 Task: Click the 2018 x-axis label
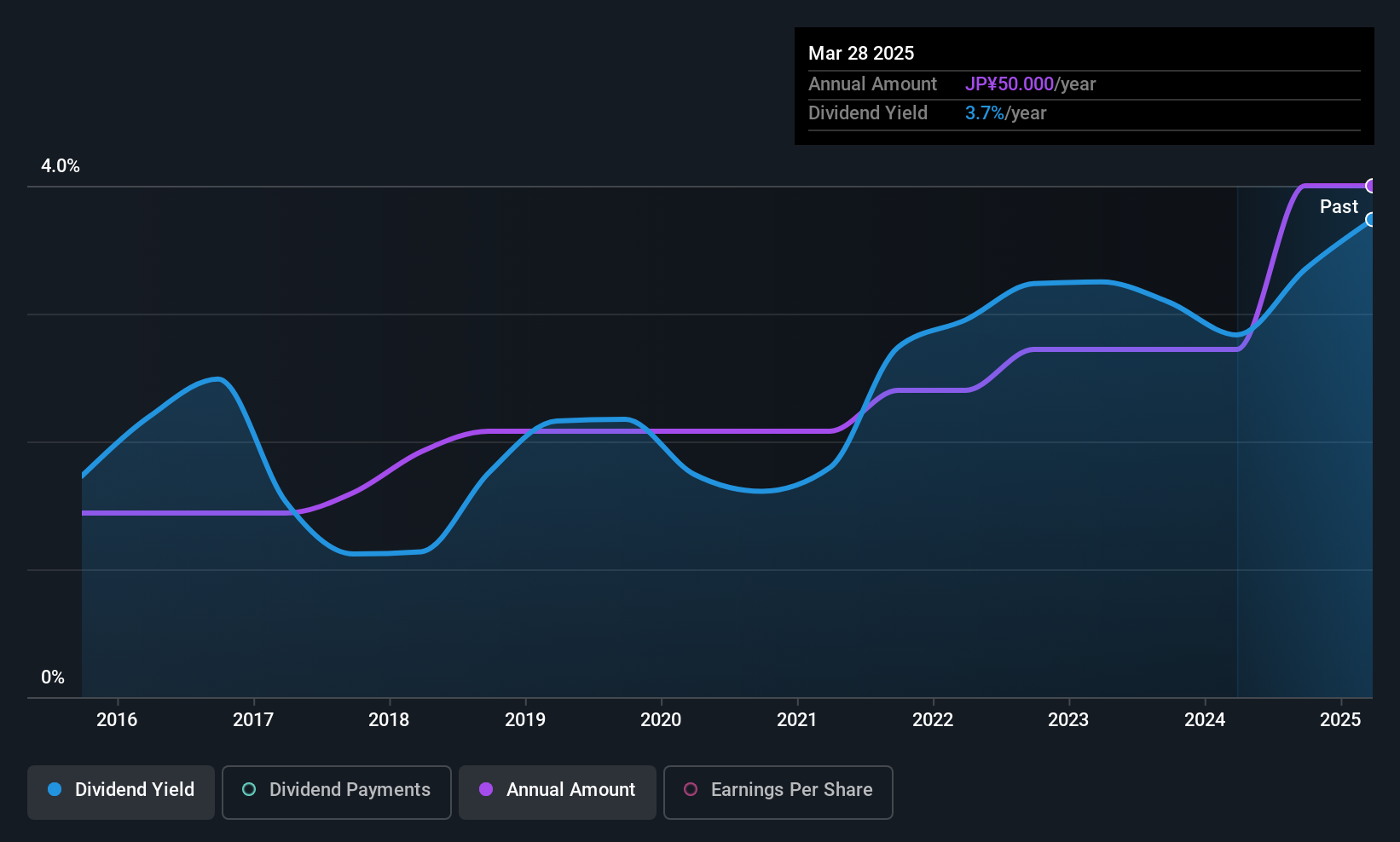[389, 719]
